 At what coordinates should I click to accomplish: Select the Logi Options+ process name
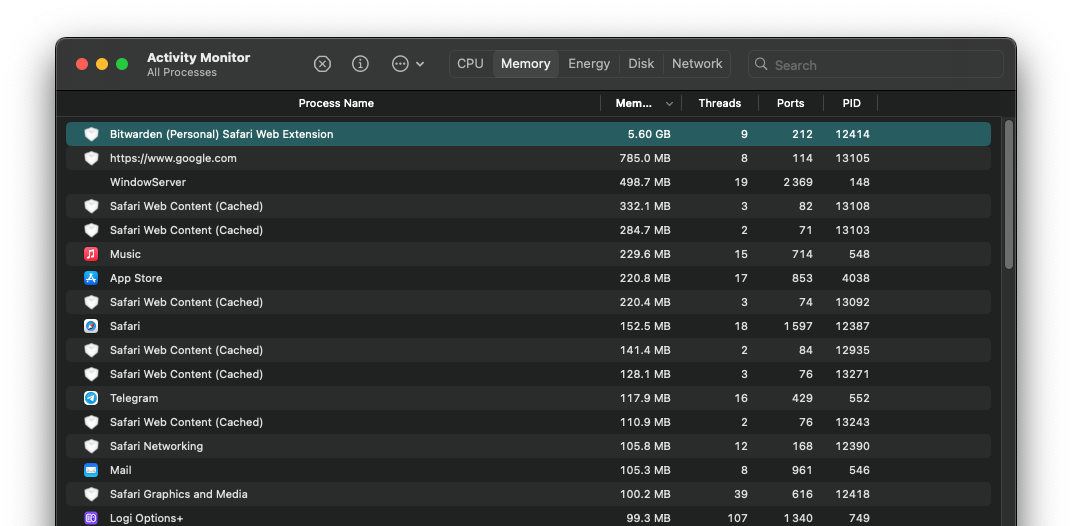[146, 518]
